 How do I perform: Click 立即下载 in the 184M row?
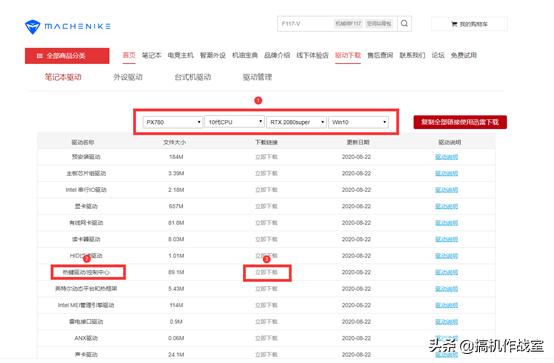[266, 157]
